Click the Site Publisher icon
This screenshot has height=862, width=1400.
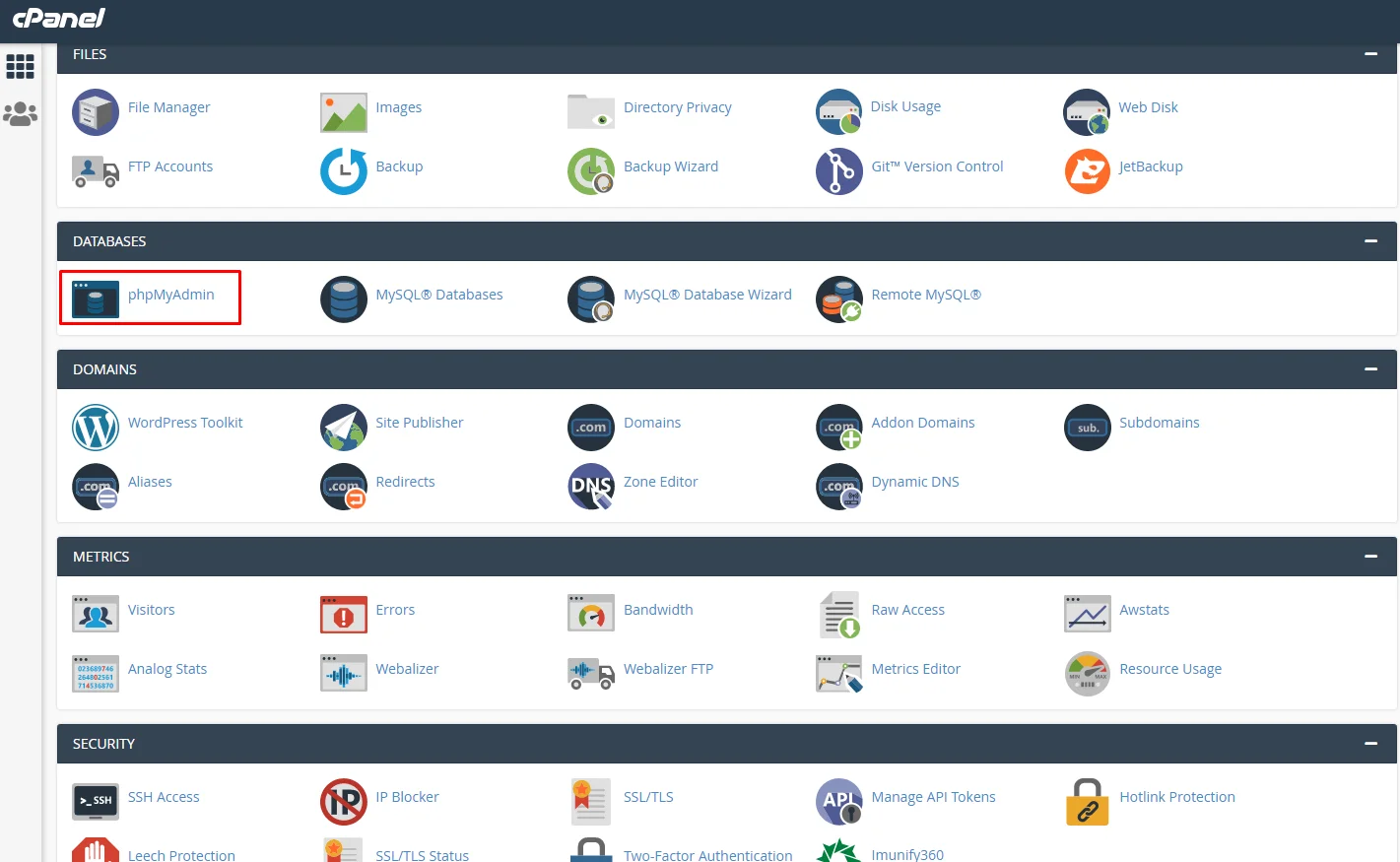344,428
